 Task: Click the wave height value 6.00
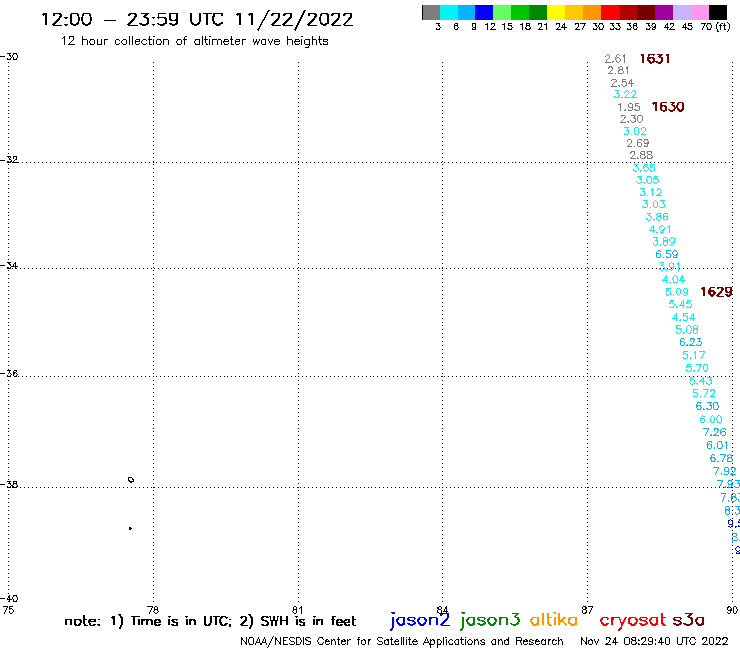pos(711,419)
